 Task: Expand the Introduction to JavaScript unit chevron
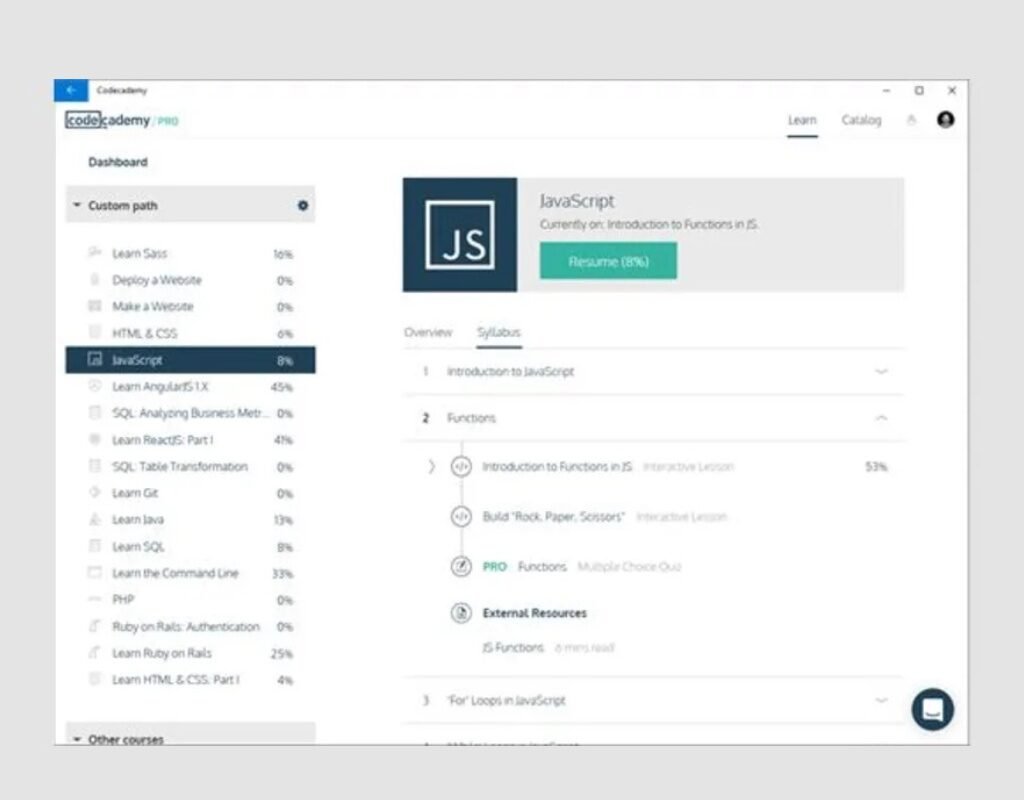[881, 372]
